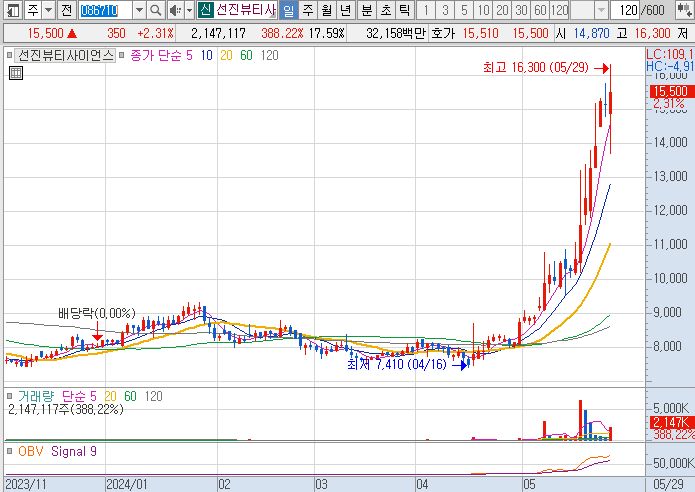The height and width of the screenshot is (492, 695).
Task: Select the 30 interval button
Action: [x=521, y=10]
